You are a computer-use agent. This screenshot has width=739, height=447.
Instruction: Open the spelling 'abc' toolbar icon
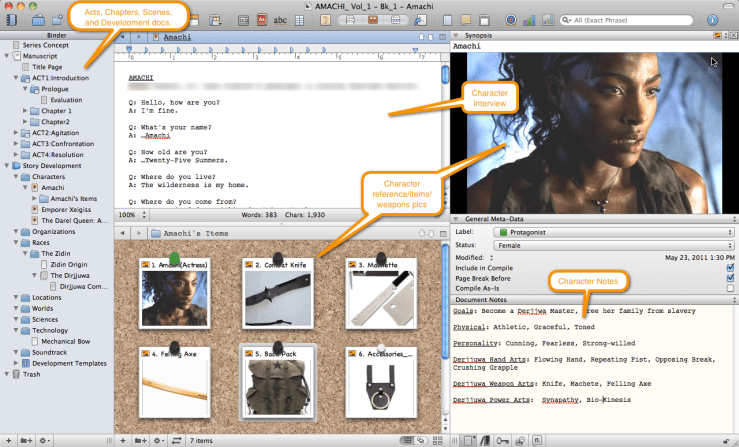(281, 19)
